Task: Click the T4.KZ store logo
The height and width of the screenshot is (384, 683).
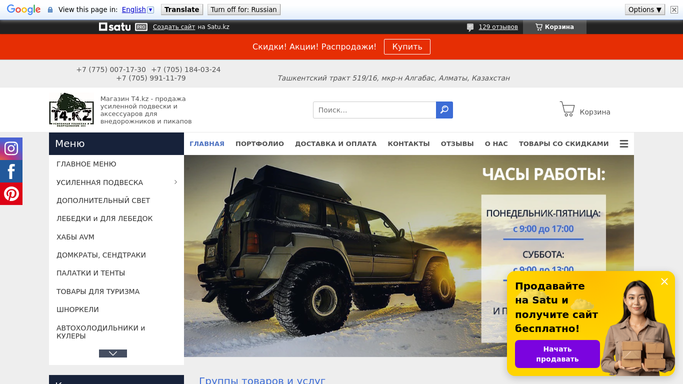Action: 71,109
